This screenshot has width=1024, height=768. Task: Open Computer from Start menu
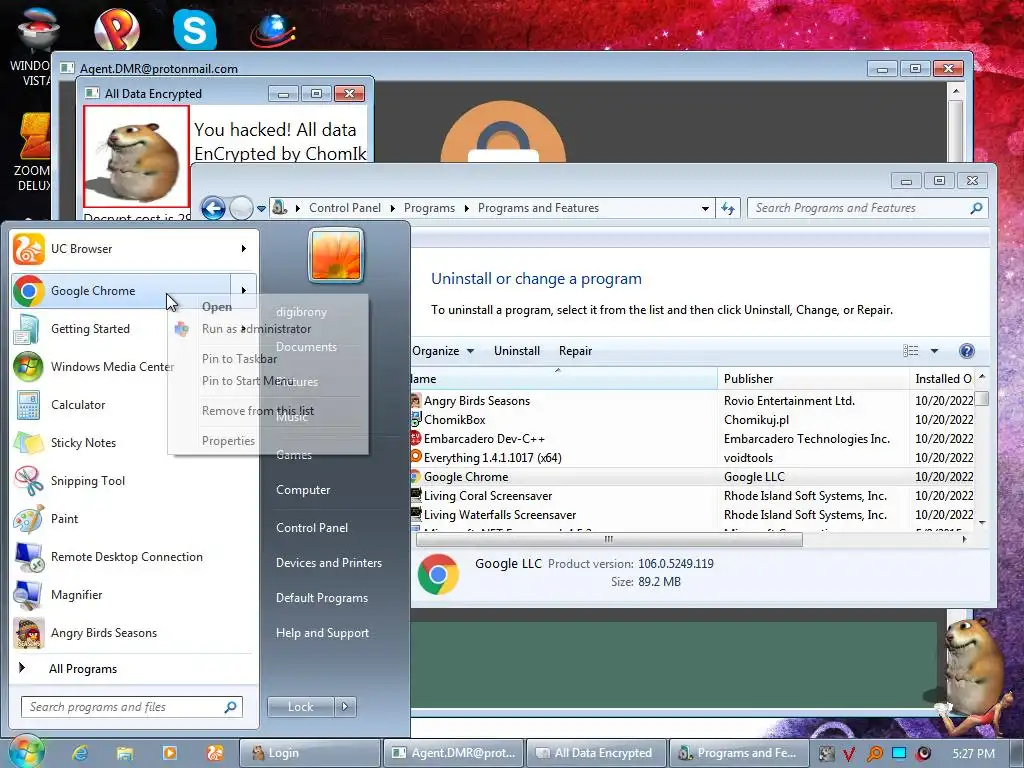[x=302, y=490]
